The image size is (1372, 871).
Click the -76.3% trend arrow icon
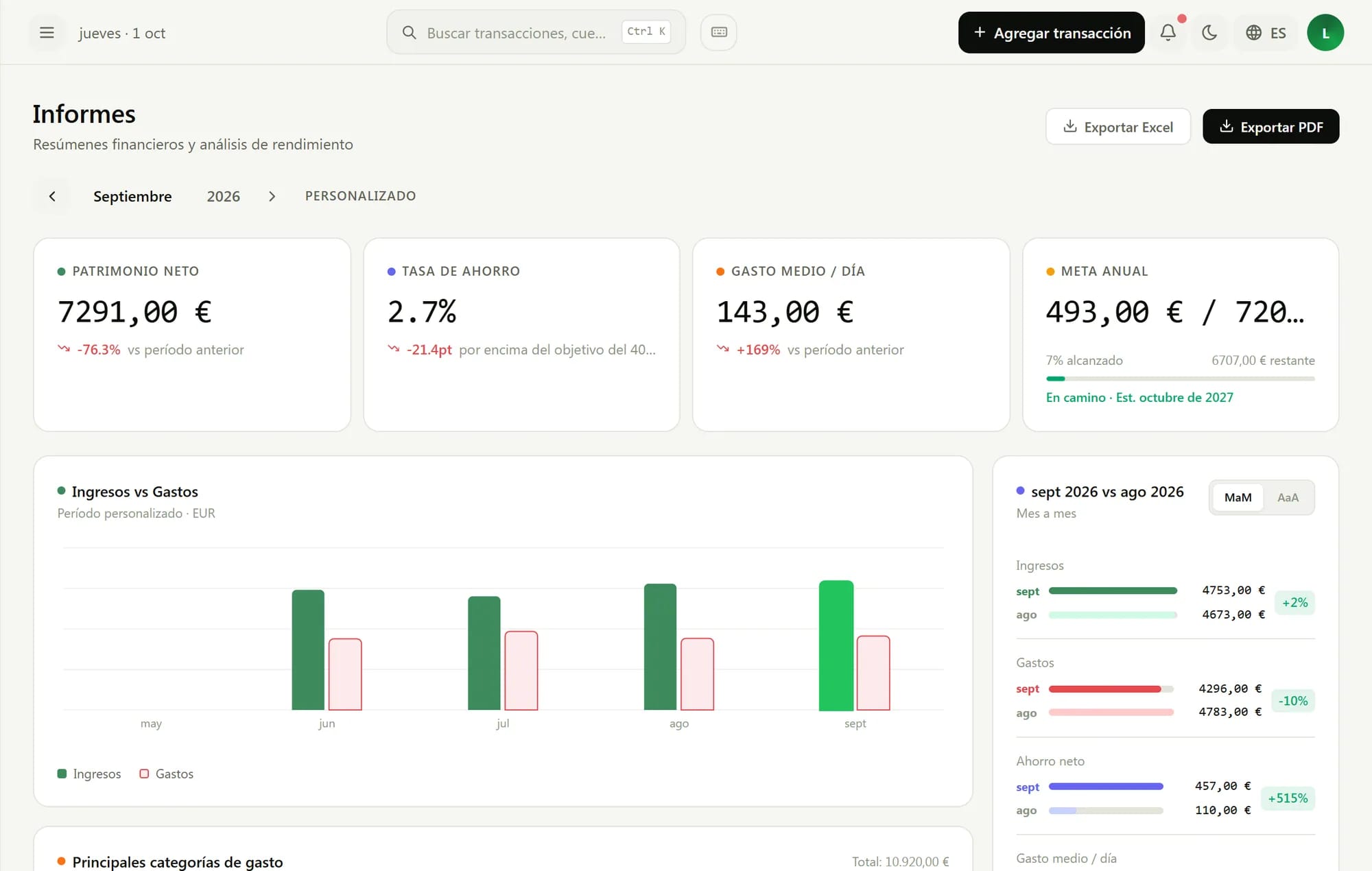[64, 348]
